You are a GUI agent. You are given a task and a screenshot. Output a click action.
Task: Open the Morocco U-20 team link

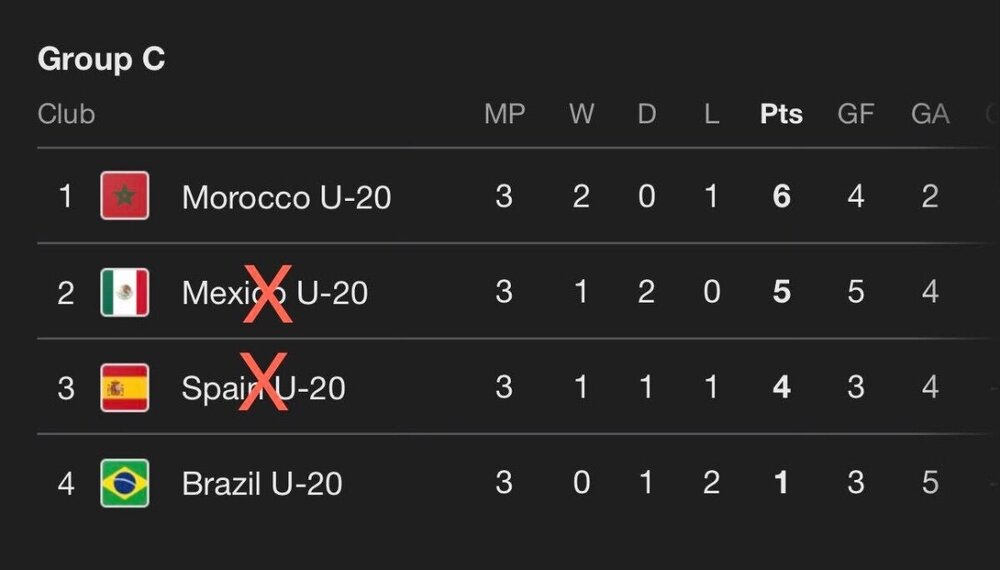pyautogui.click(x=286, y=197)
